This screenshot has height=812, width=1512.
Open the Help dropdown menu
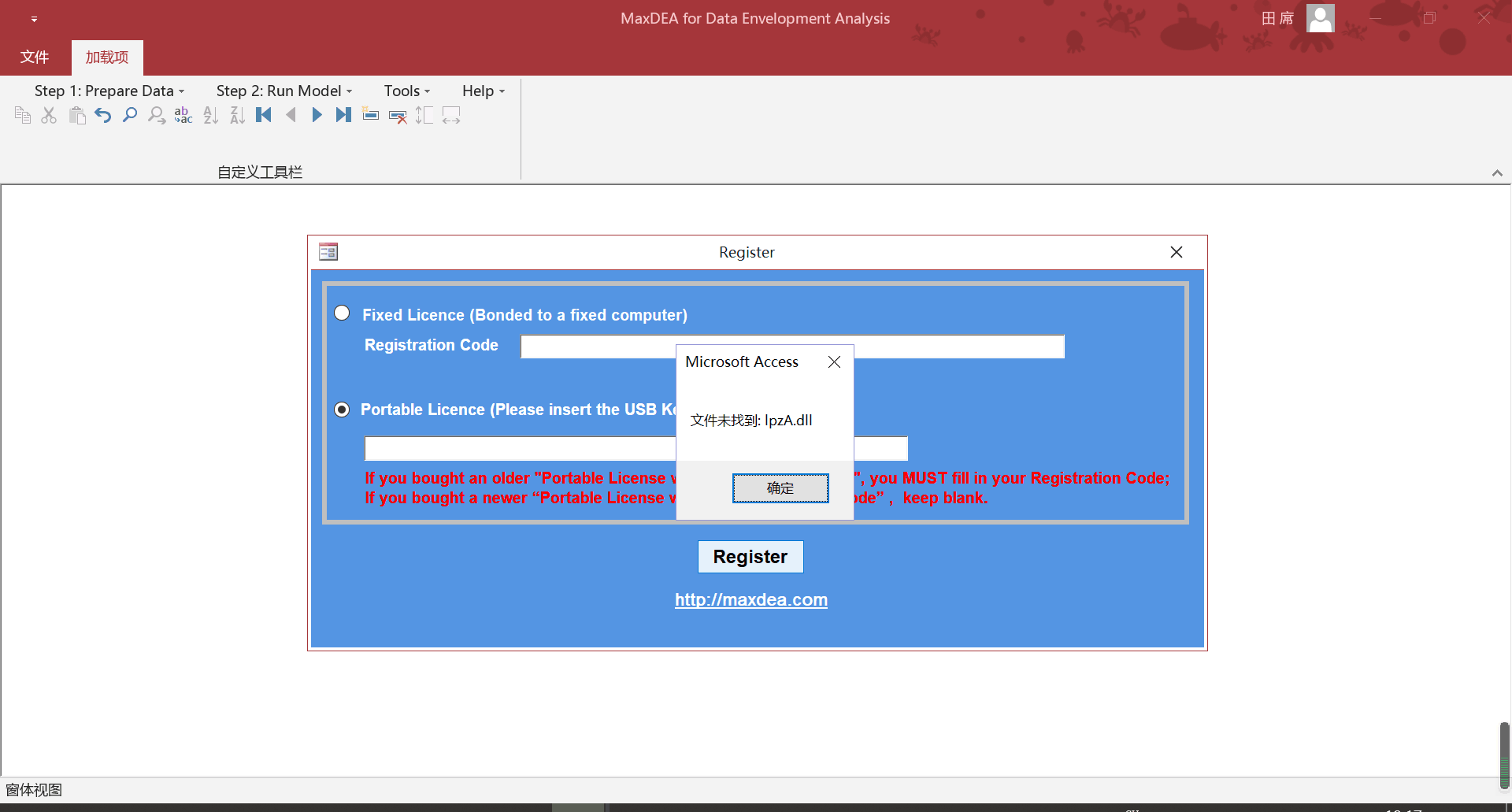[484, 91]
